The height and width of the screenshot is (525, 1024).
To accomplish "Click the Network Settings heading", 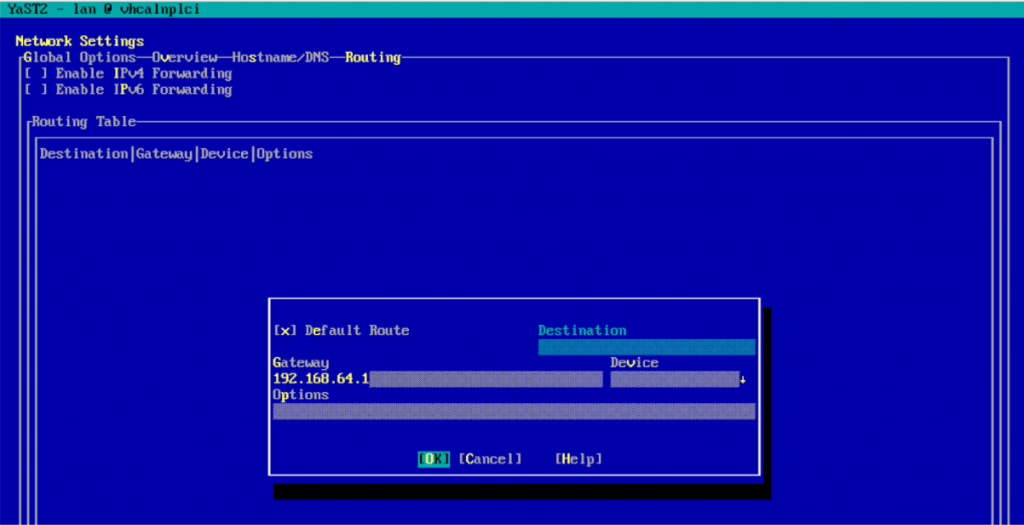I will [80, 41].
